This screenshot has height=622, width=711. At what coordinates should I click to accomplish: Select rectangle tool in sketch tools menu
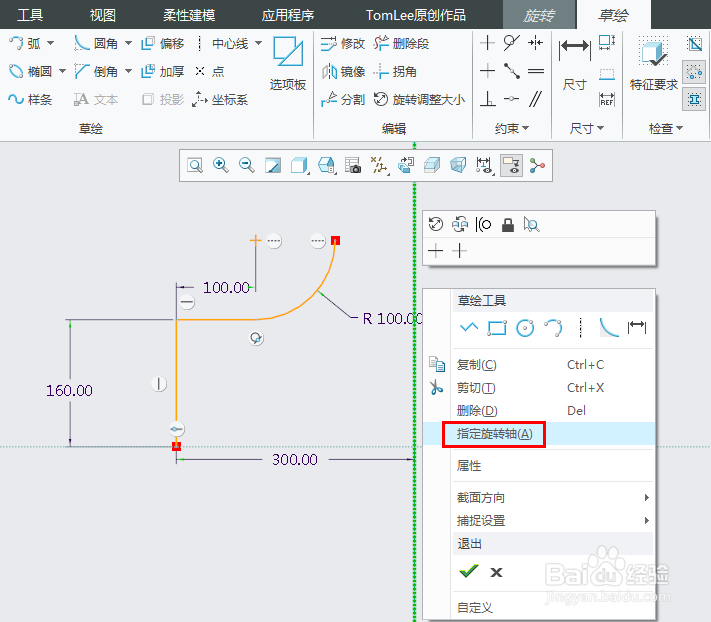click(x=497, y=328)
